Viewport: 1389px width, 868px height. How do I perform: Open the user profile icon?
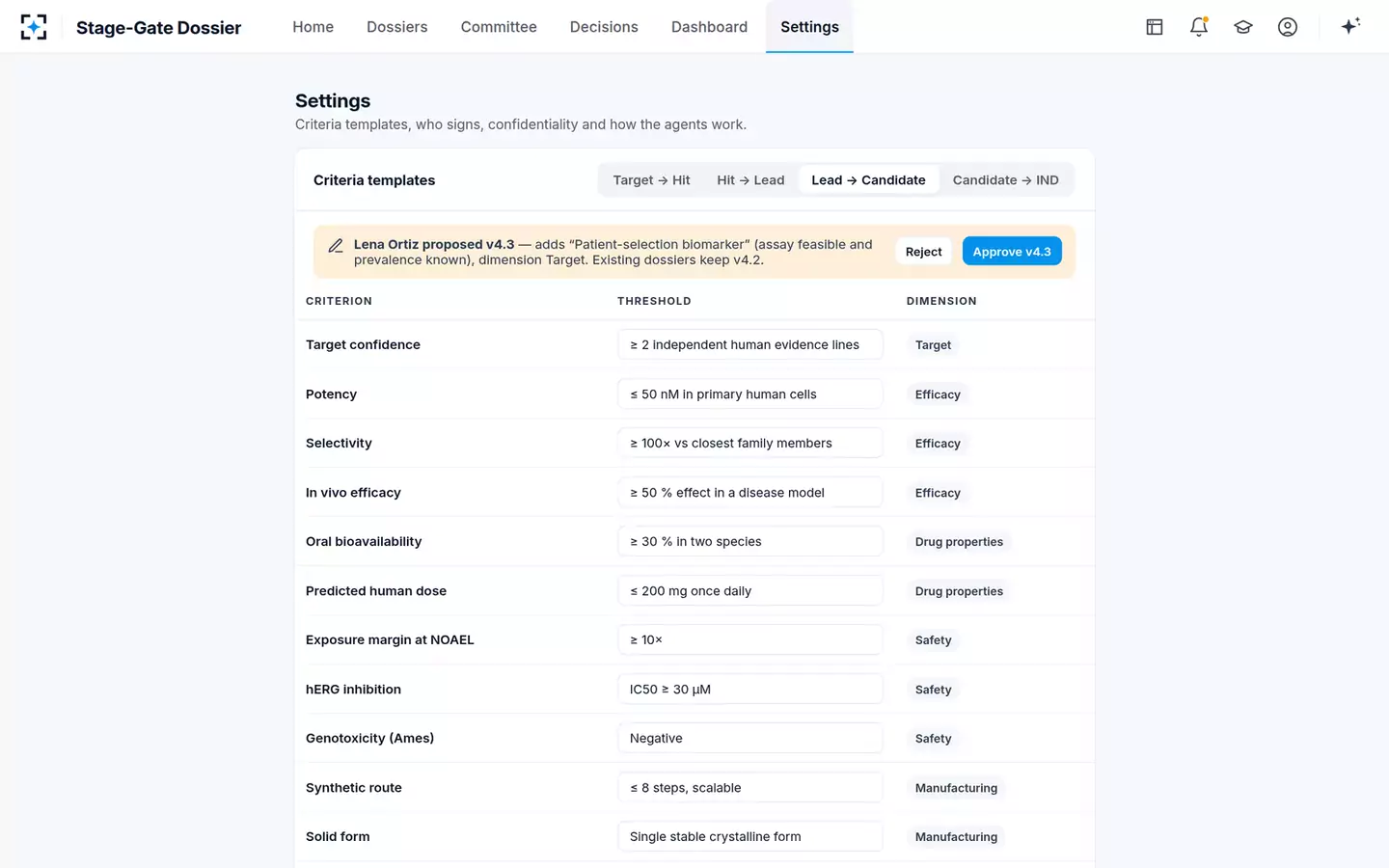pyautogui.click(x=1288, y=27)
